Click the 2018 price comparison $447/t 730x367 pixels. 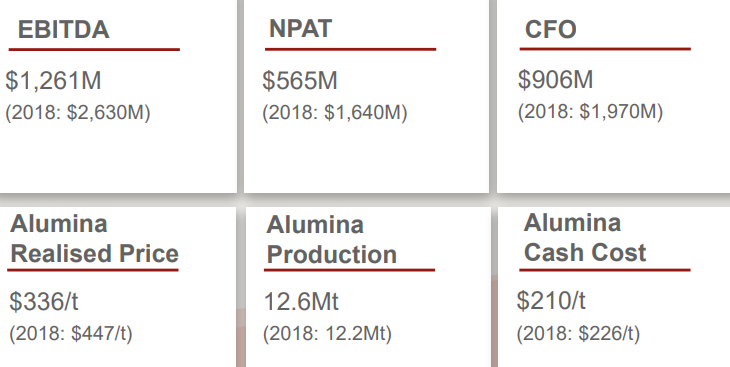point(71,333)
